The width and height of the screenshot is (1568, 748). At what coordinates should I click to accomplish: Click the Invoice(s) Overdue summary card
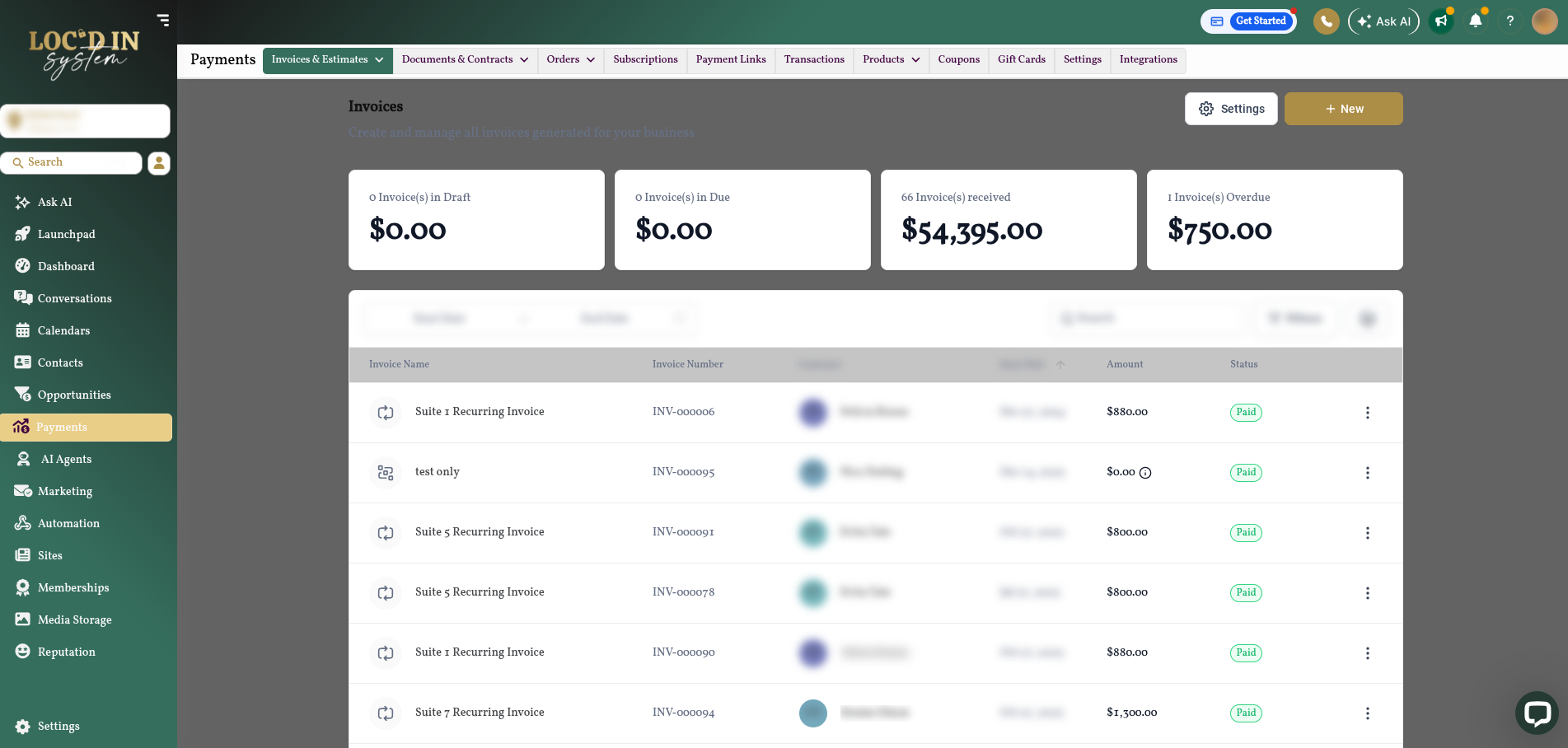[1275, 220]
